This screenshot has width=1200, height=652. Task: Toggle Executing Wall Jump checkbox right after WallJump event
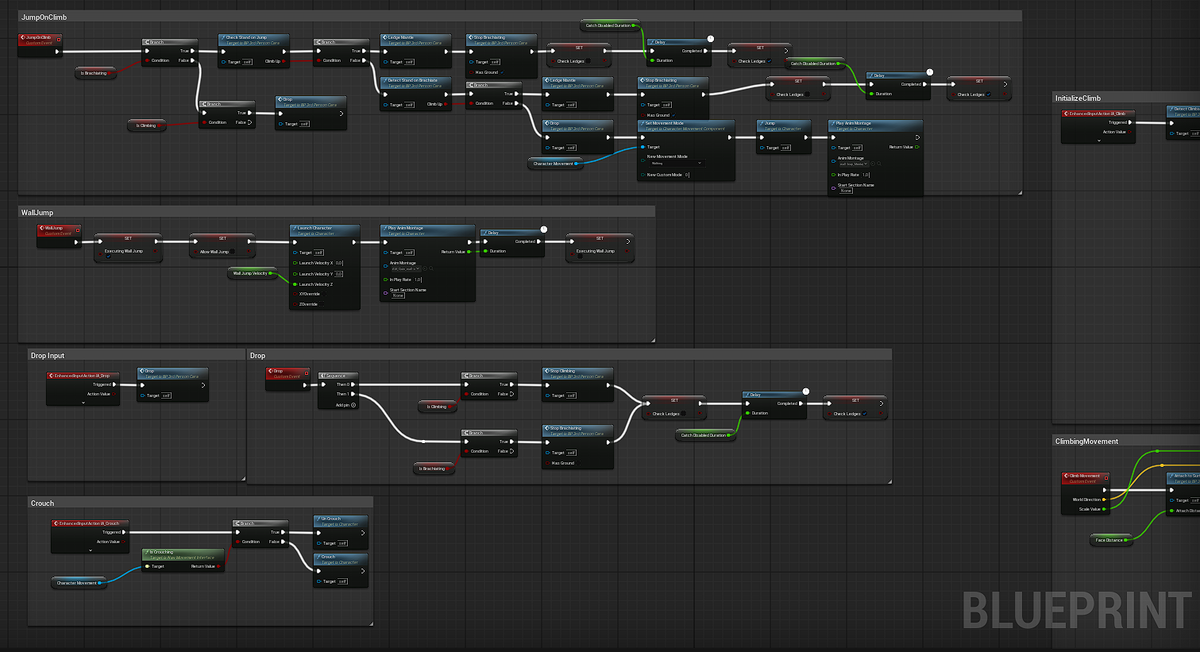coord(107,257)
